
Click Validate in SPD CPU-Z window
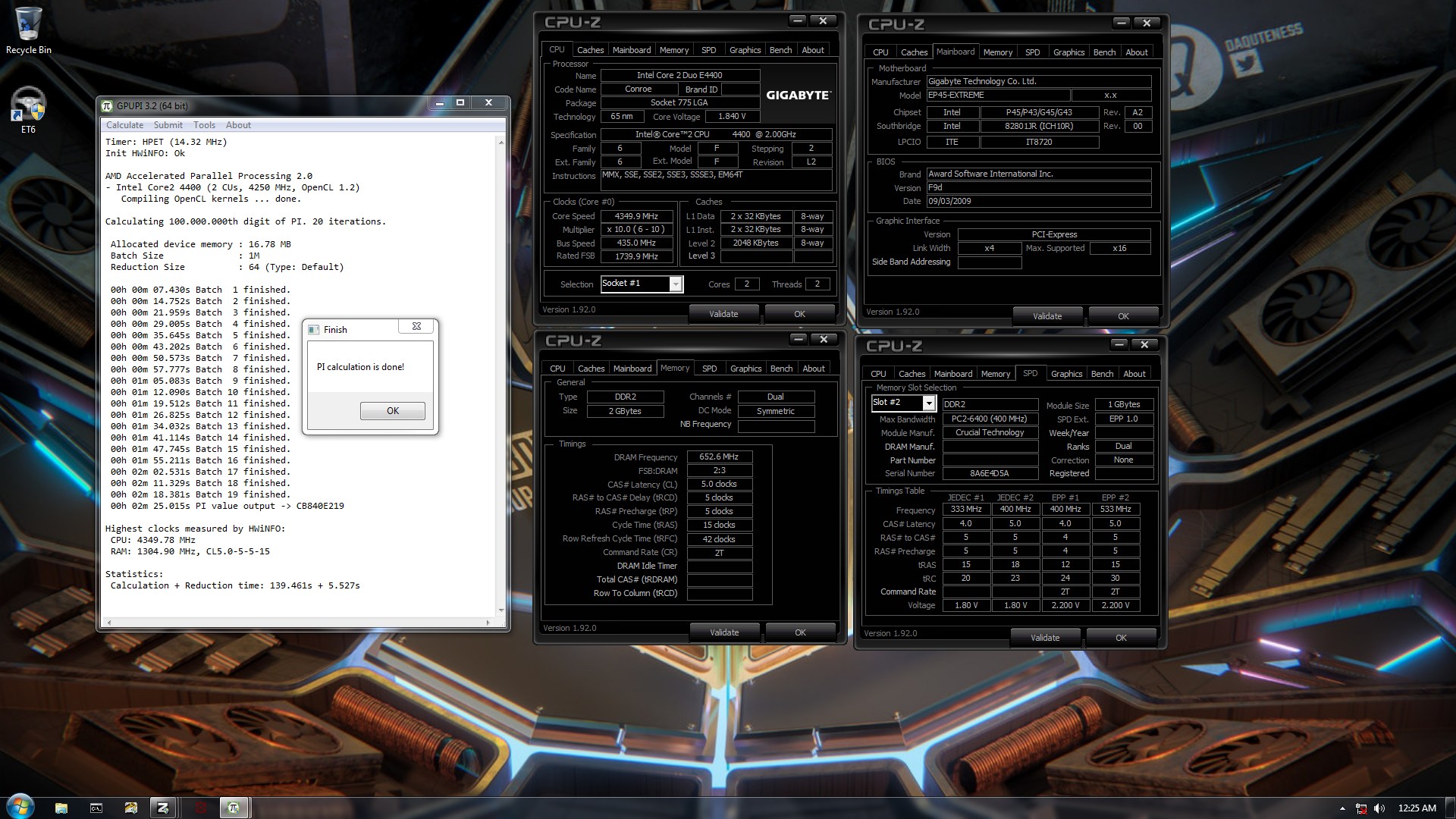pos(1045,638)
